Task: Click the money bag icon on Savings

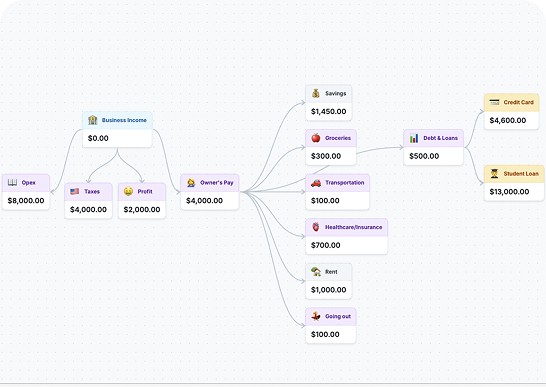Action: click(x=316, y=93)
